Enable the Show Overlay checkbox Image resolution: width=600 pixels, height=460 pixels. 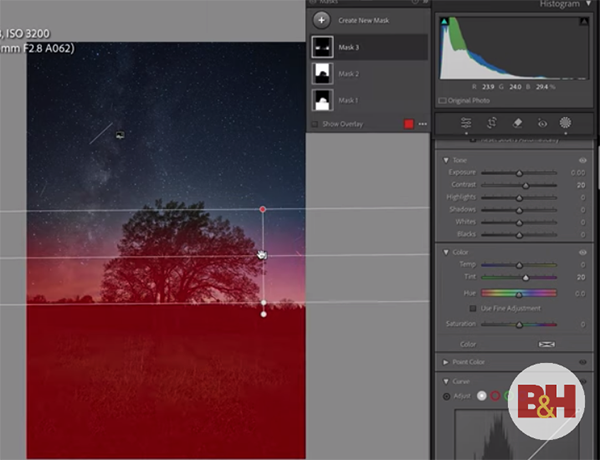click(x=315, y=124)
